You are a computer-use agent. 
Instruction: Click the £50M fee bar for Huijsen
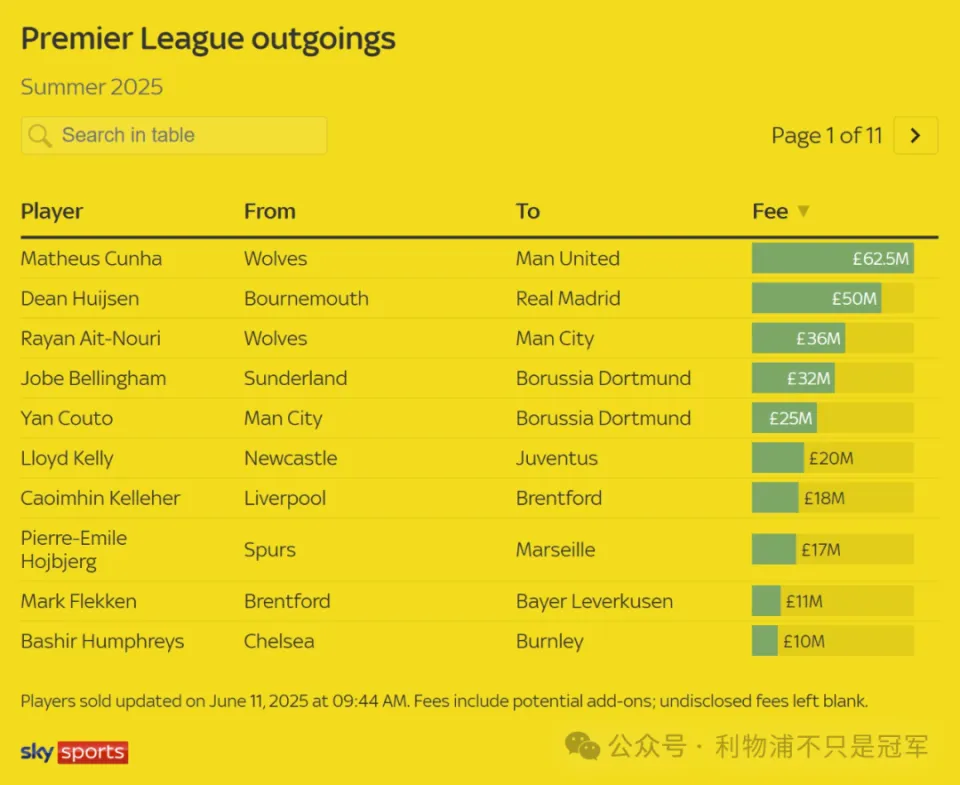pyautogui.click(x=833, y=299)
